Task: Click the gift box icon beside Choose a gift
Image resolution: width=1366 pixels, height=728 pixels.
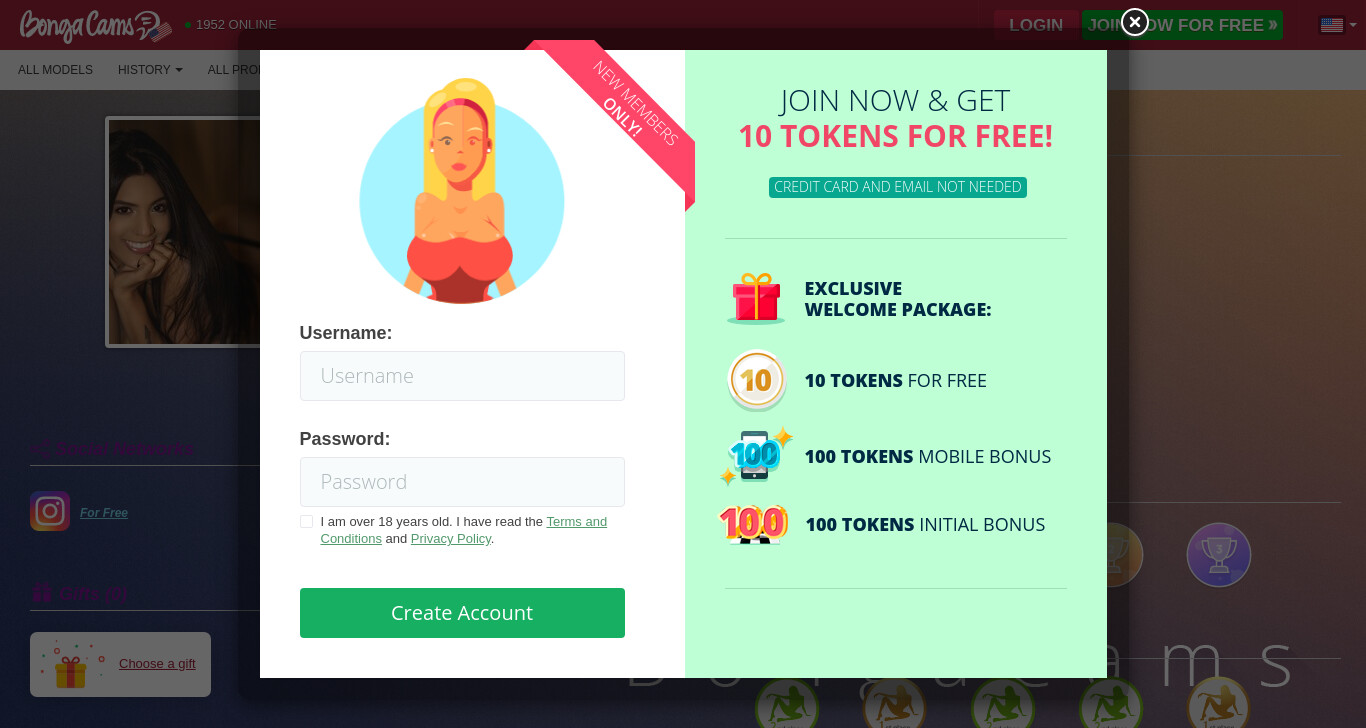Action: pyautogui.click(x=73, y=664)
